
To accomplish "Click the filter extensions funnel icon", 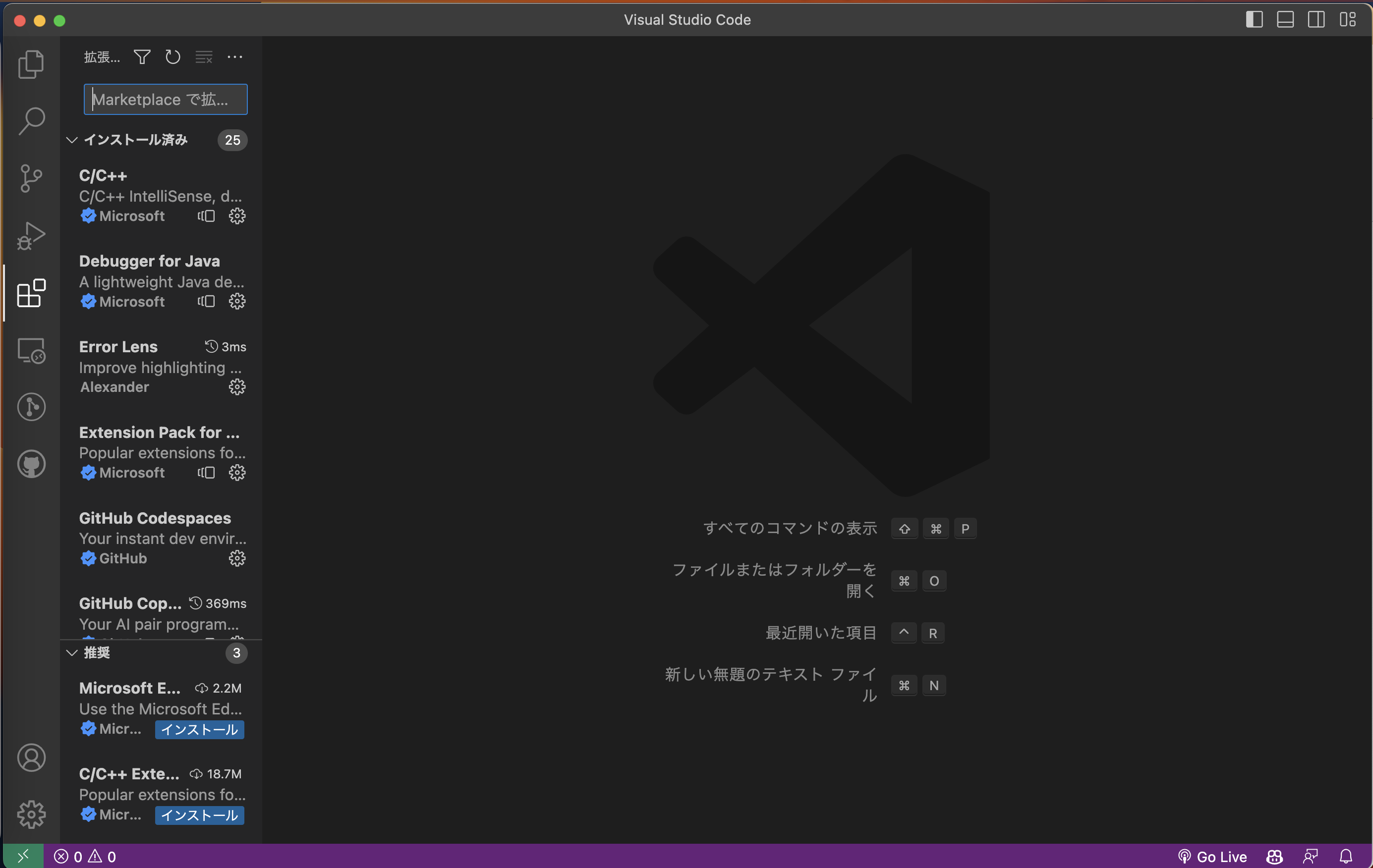I will click(142, 57).
